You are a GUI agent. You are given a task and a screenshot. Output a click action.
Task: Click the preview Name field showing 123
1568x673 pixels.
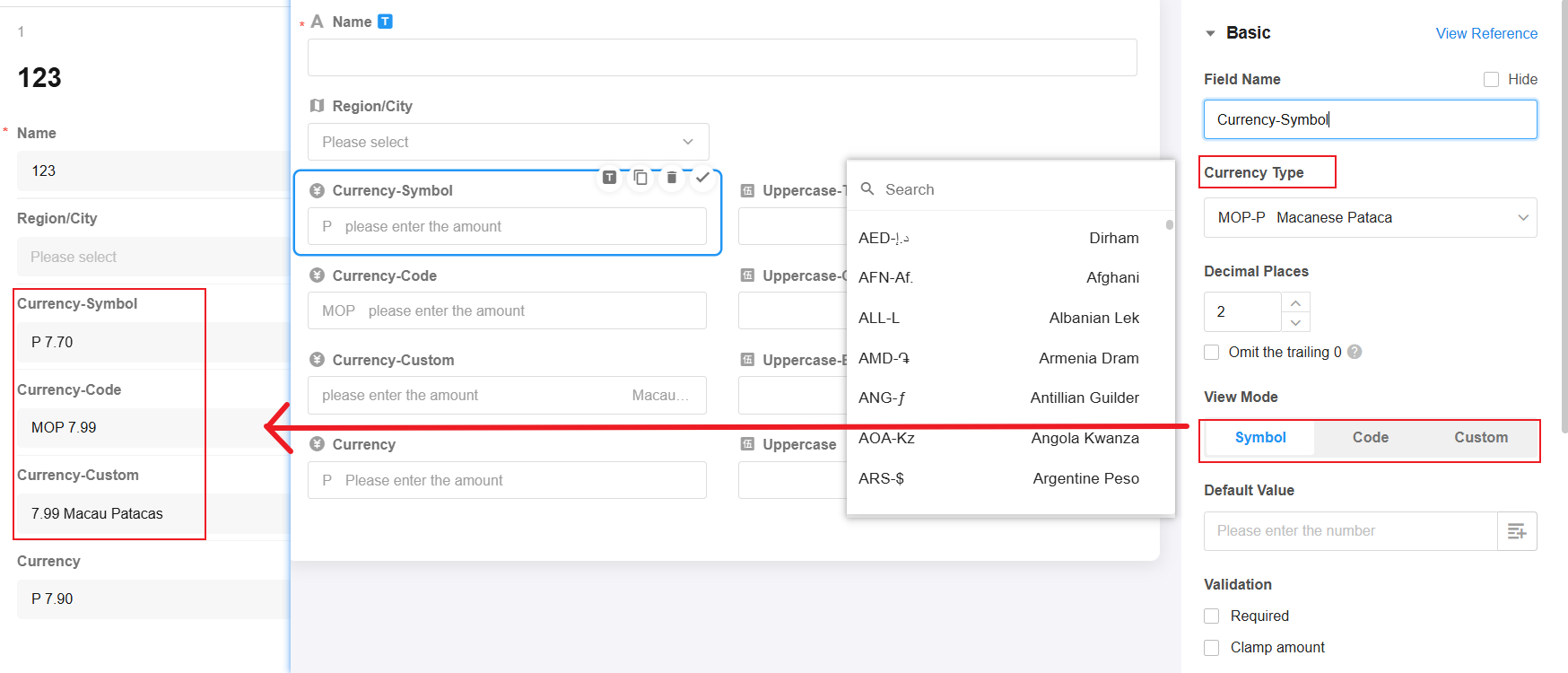(152, 170)
